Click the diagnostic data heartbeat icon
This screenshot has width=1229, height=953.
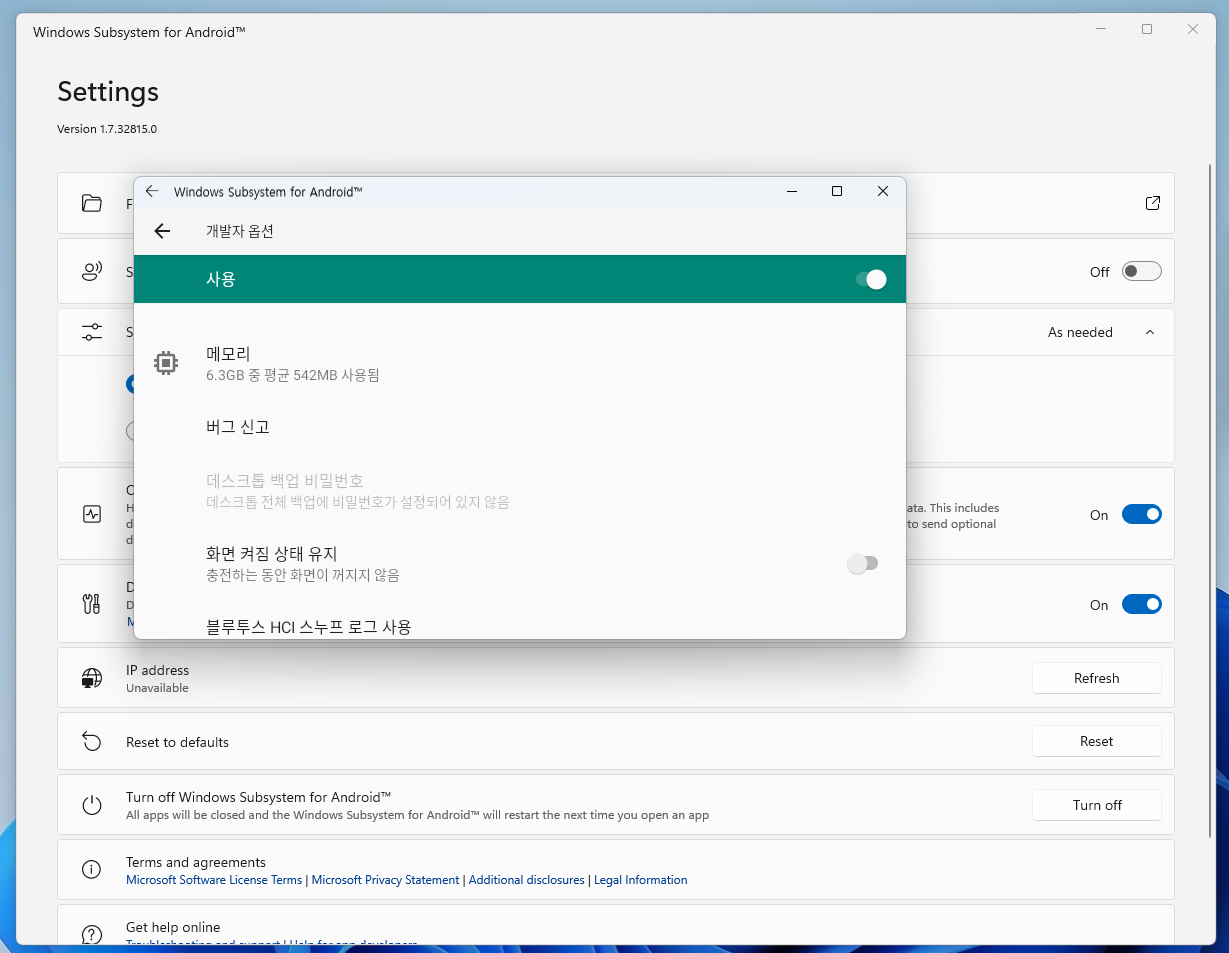[x=92, y=514]
